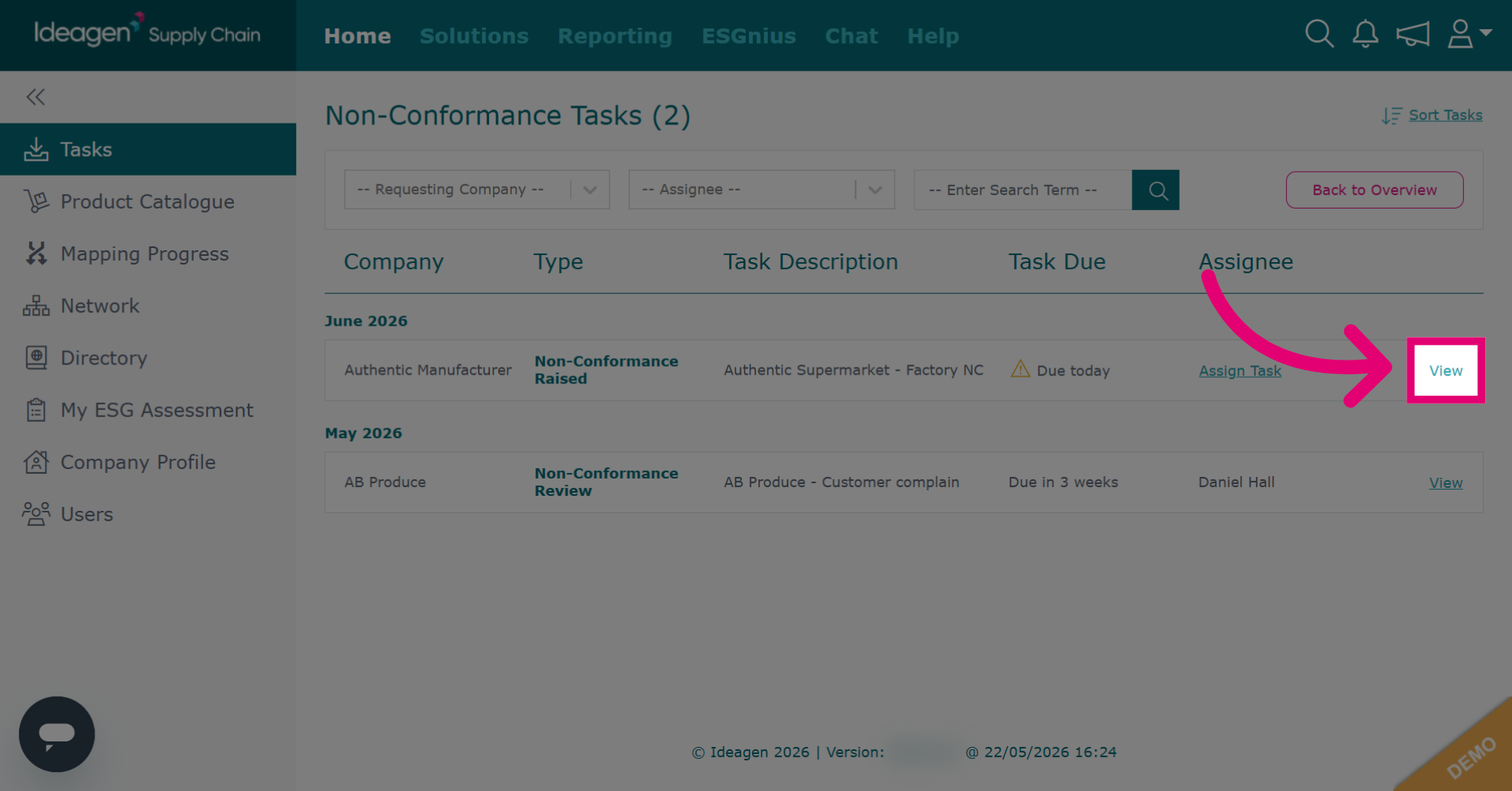This screenshot has height=791, width=1512.
Task: Open the user account menu icon
Action: (1469, 34)
